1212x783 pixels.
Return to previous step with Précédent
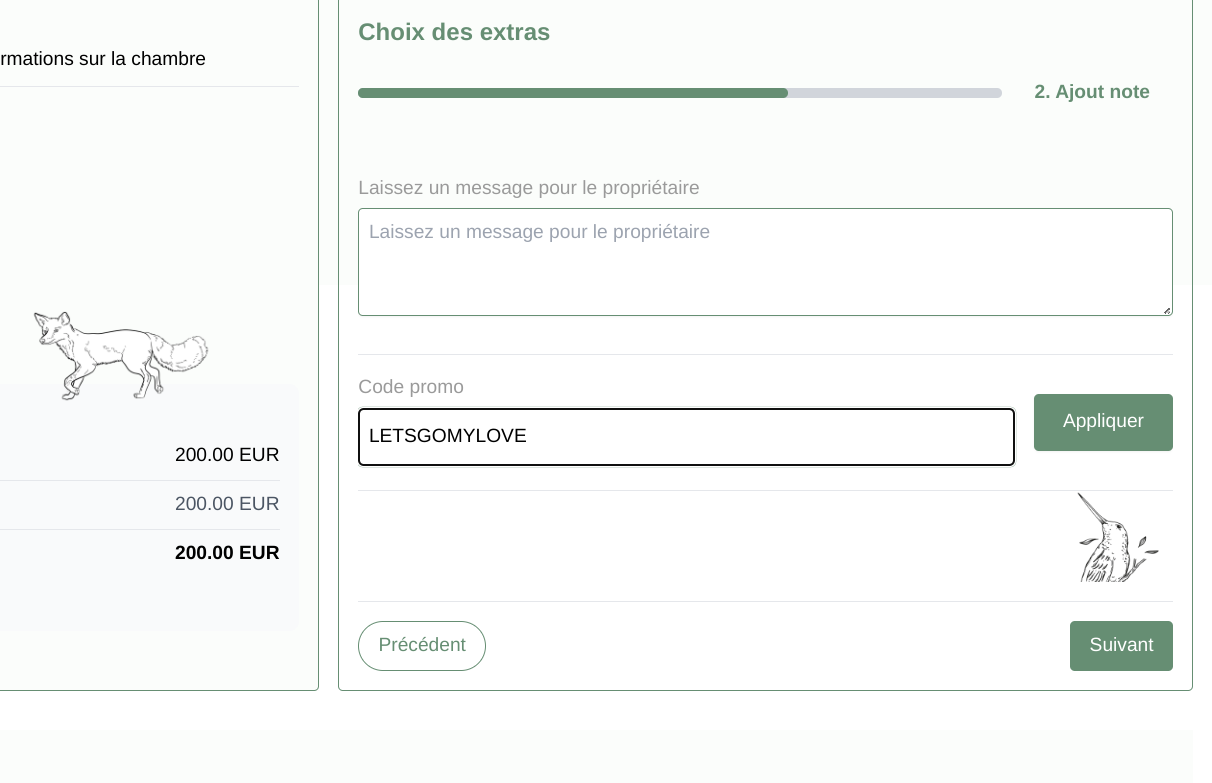[x=422, y=646]
